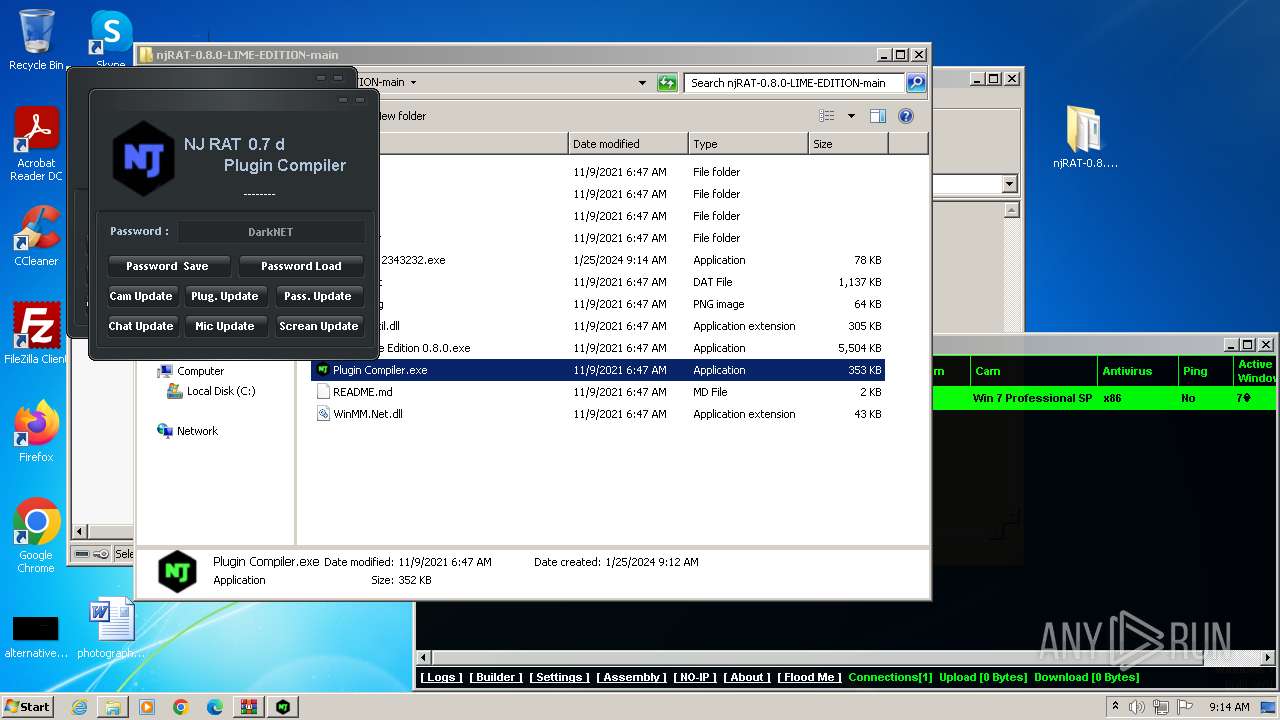Open the [ Assembly ] menu in njRAT
The image size is (1280, 720).
[631, 677]
